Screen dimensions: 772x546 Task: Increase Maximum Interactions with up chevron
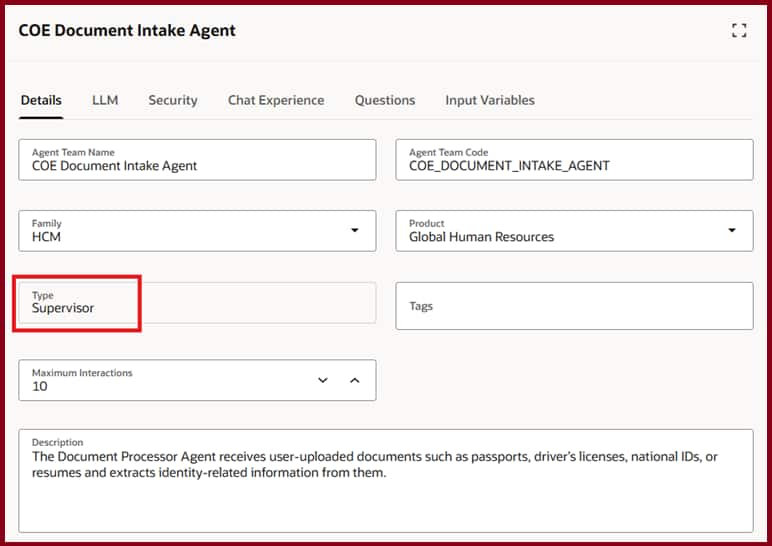click(x=354, y=380)
